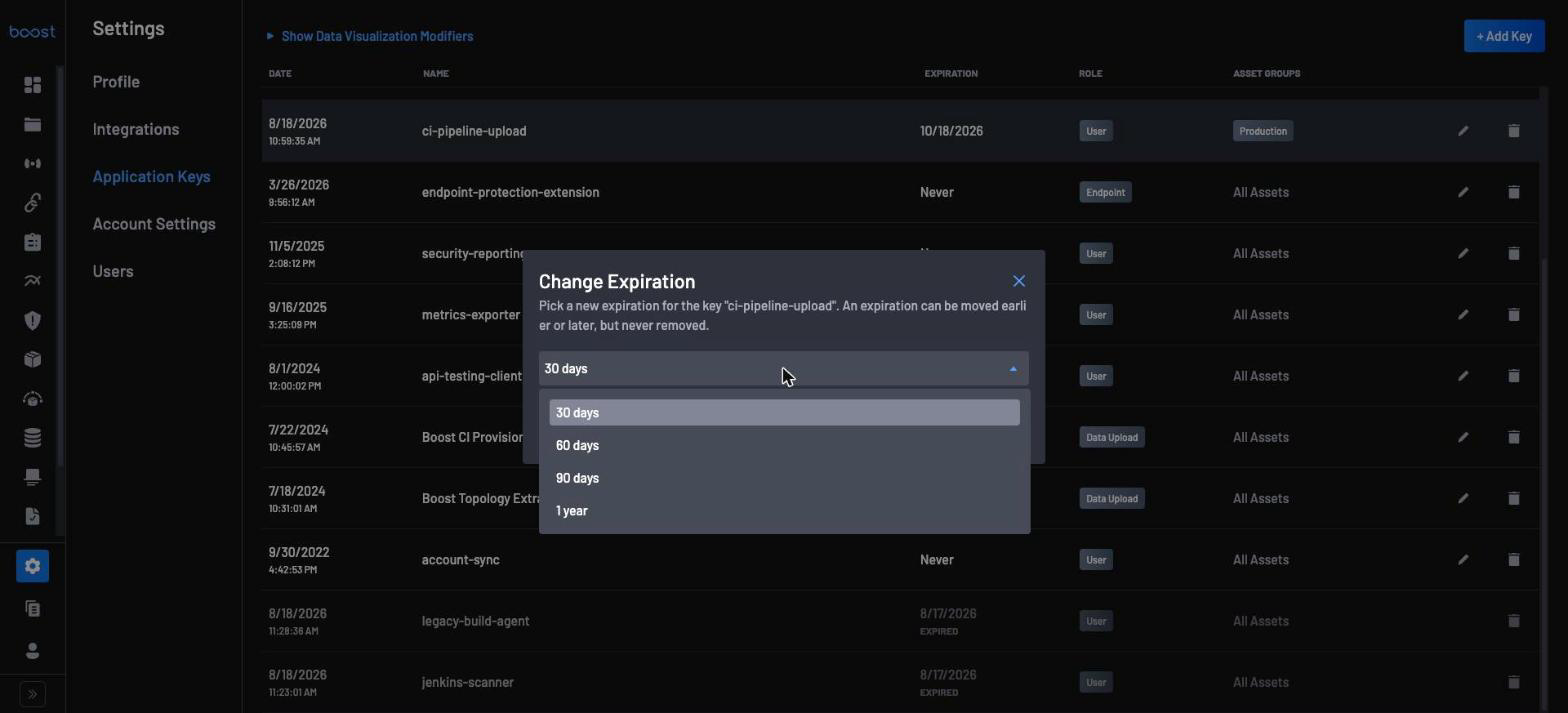The width and height of the screenshot is (1568, 713).
Task: Click the + Add Key button
Action: point(1504,36)
